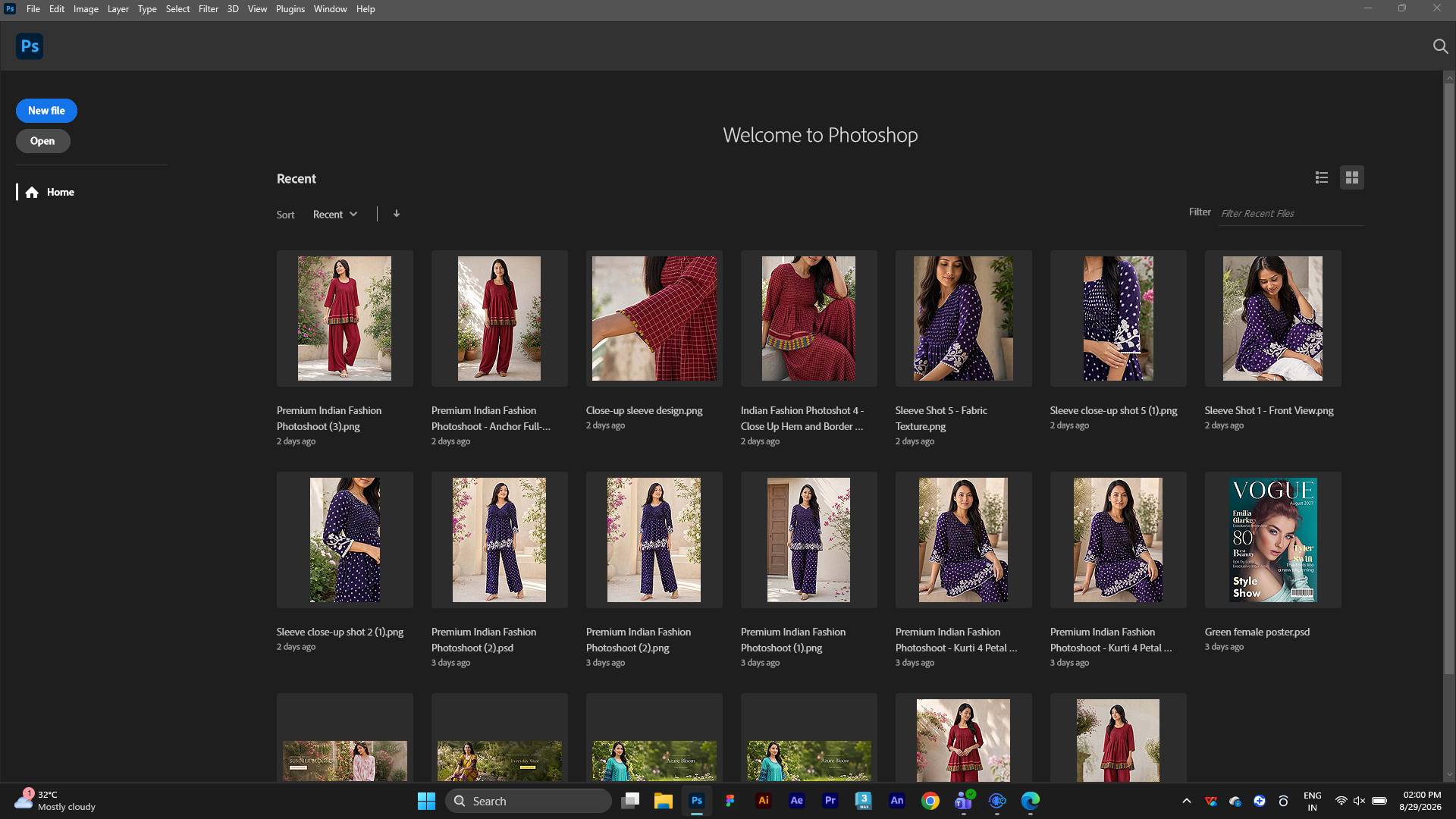Launch Illustrator from the taskbar
Image resolution: width=1456 pixels, height=819 pixels.
764,801
